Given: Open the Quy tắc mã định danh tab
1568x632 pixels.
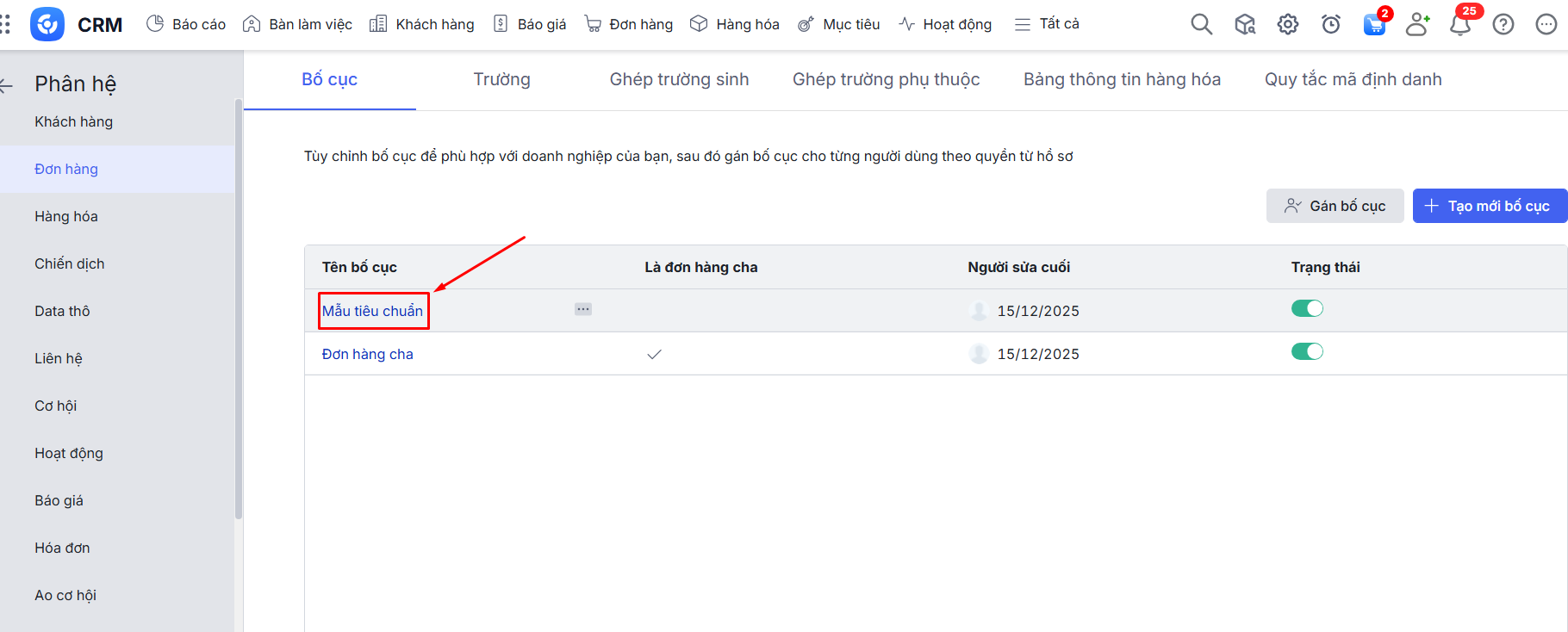Looking at the screenshot, I should click(1353, 79).
